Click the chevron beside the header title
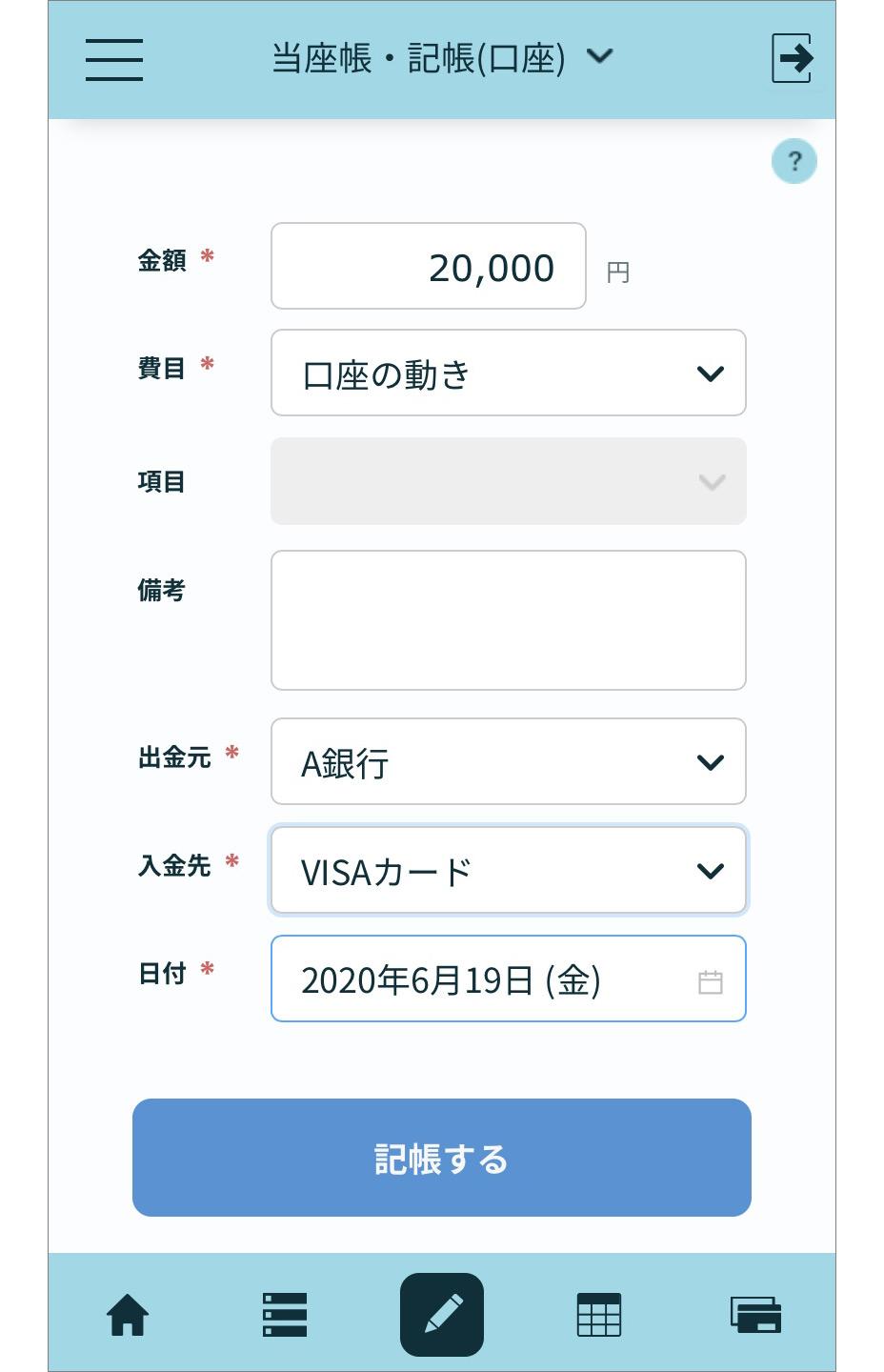This screenshot has height=1372, width=884. point(600,56)
